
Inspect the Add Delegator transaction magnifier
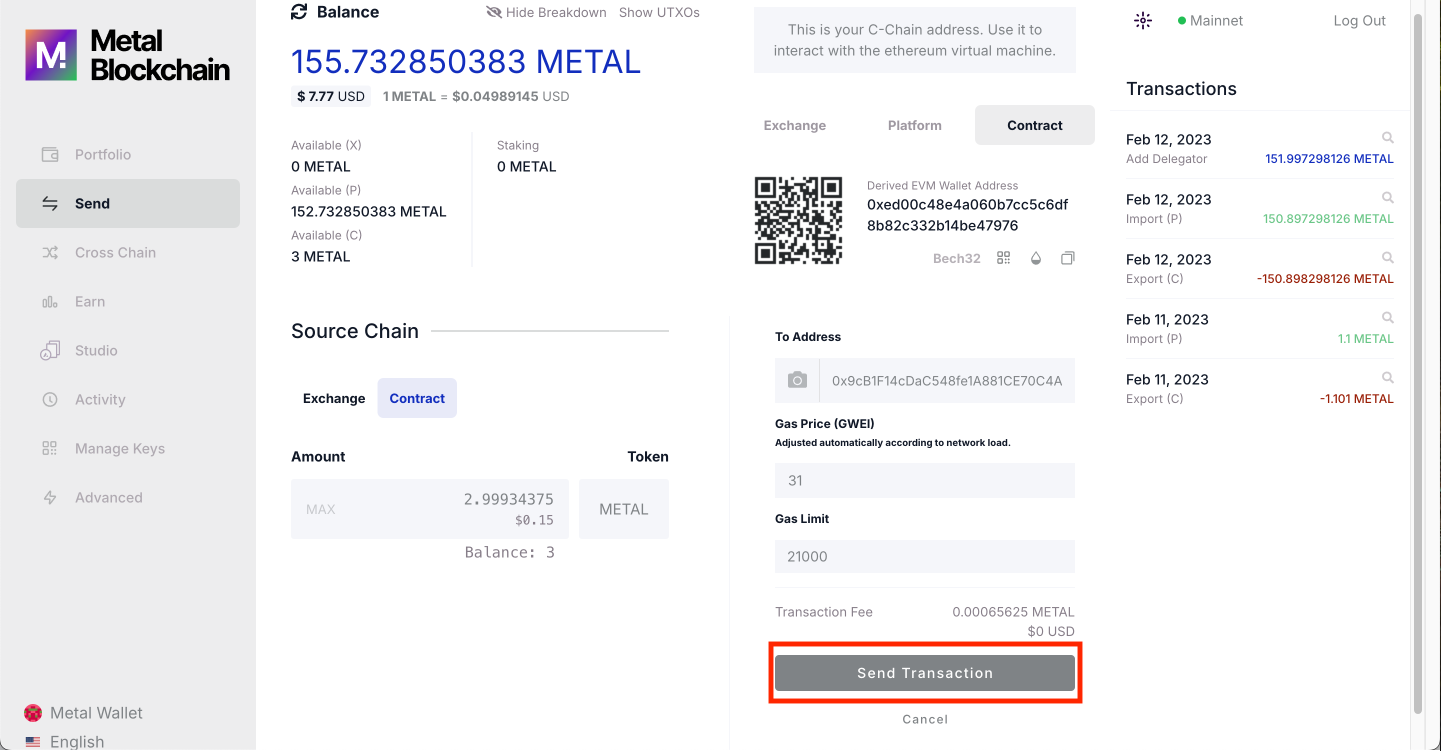click(1387, 138)
